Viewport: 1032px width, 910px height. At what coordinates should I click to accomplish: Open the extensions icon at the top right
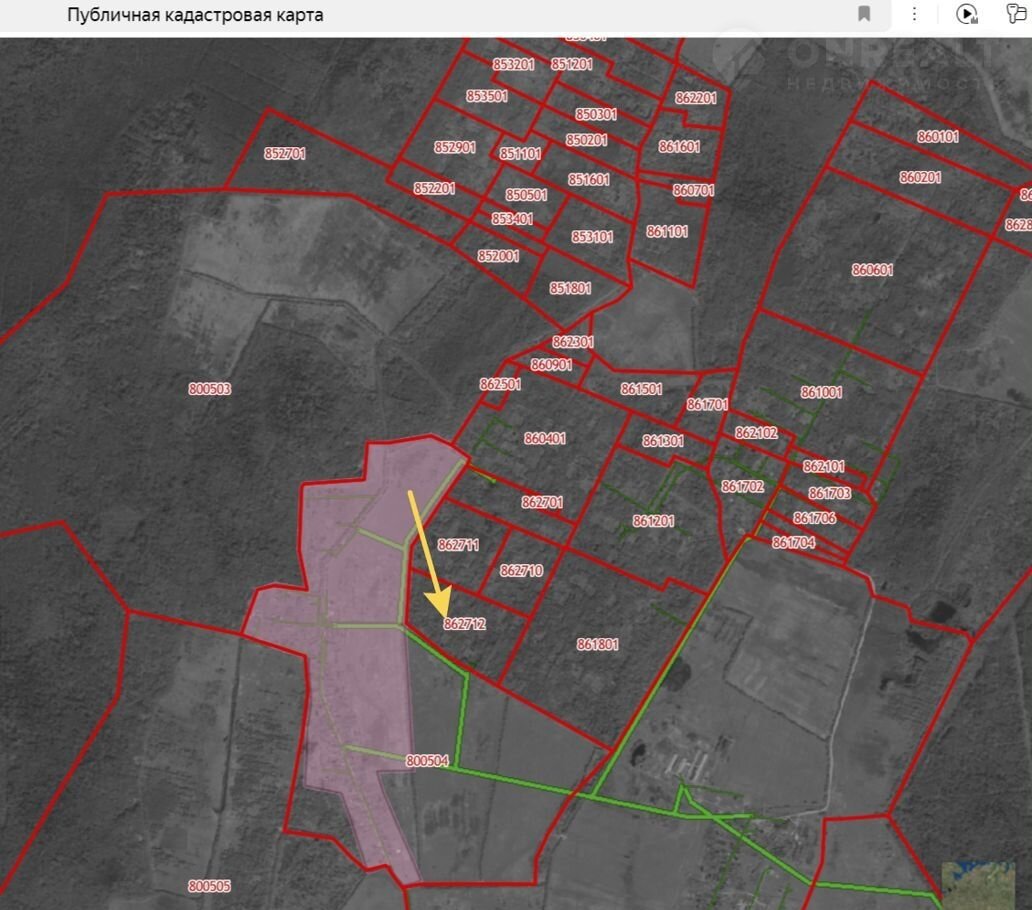(x=1016, y=14)
